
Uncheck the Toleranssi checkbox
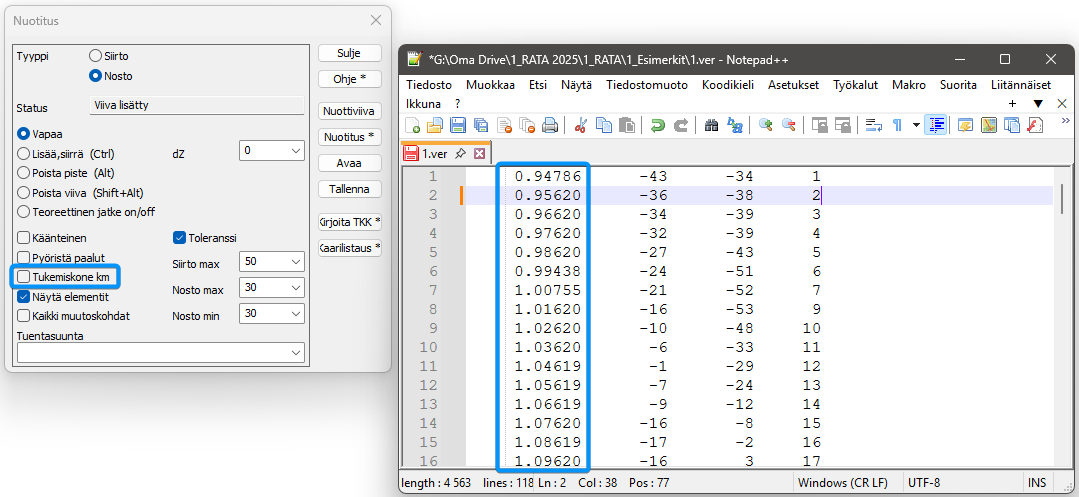tap(180, 238)
